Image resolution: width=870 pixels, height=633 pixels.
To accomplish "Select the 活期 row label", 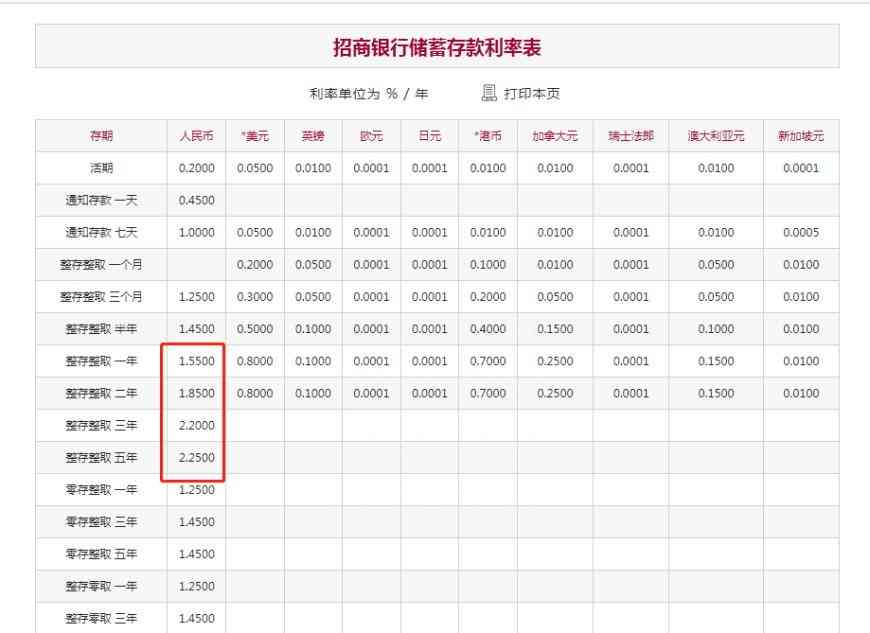I will 102,168.
